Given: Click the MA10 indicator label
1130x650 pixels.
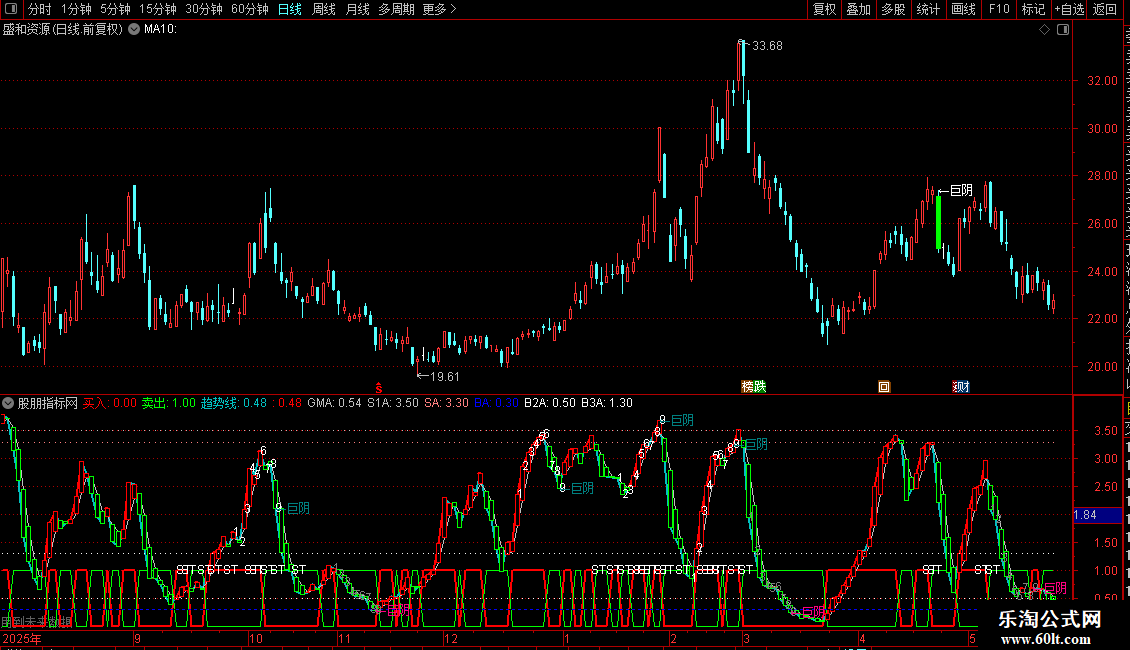Looking at the screenshot, I should pyautogui.click(x=160, y=29).
